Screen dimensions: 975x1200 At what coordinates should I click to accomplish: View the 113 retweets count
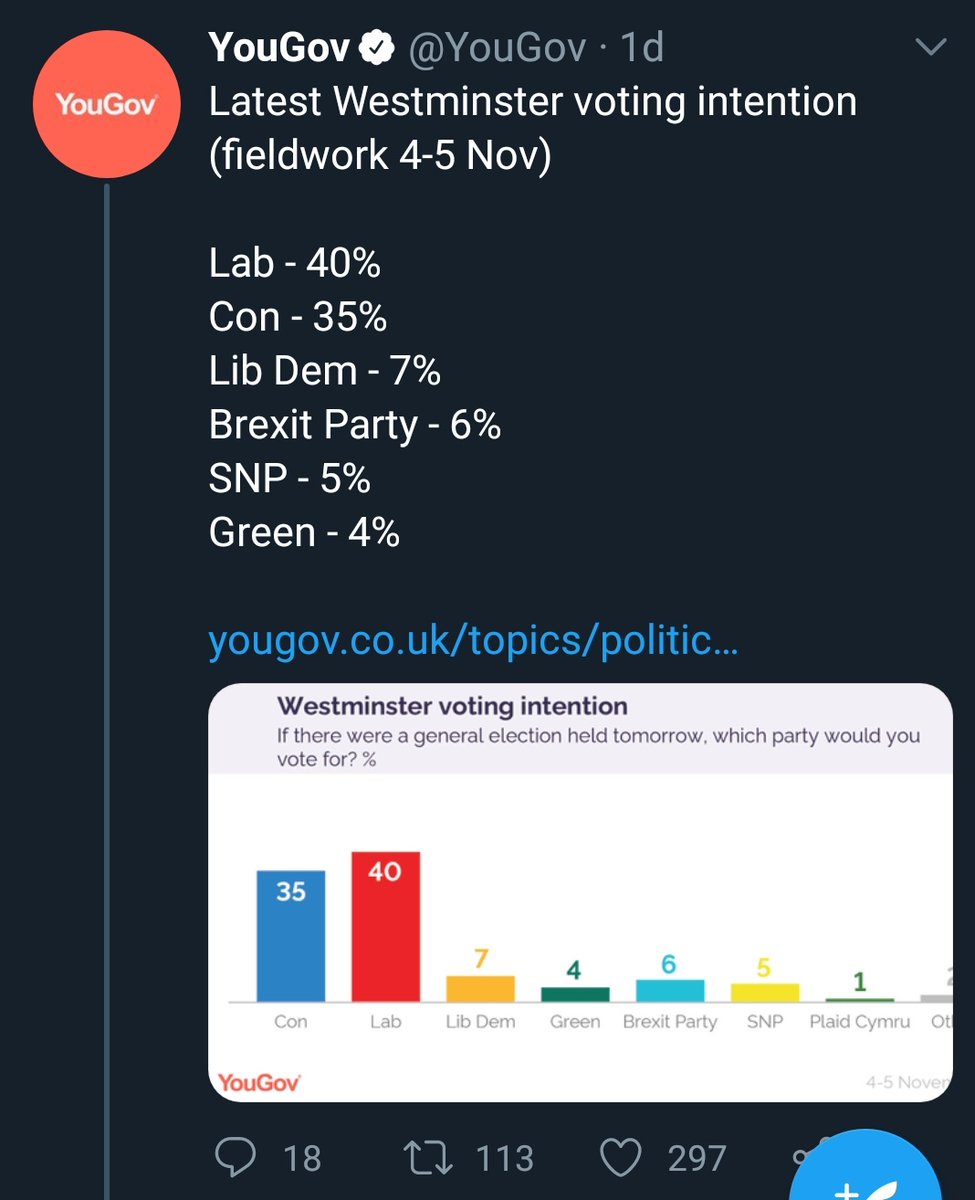coord(505,1158)
